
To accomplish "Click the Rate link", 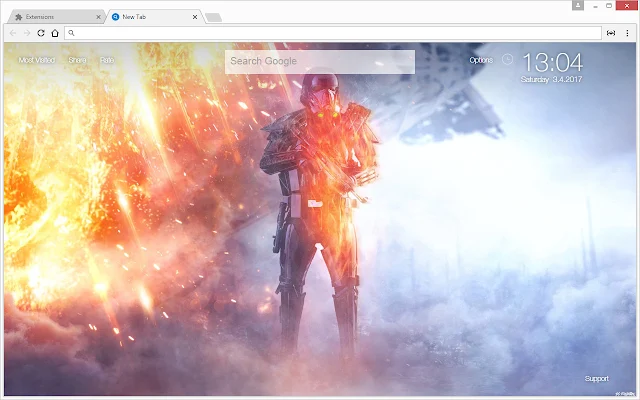I will (107, 60).
